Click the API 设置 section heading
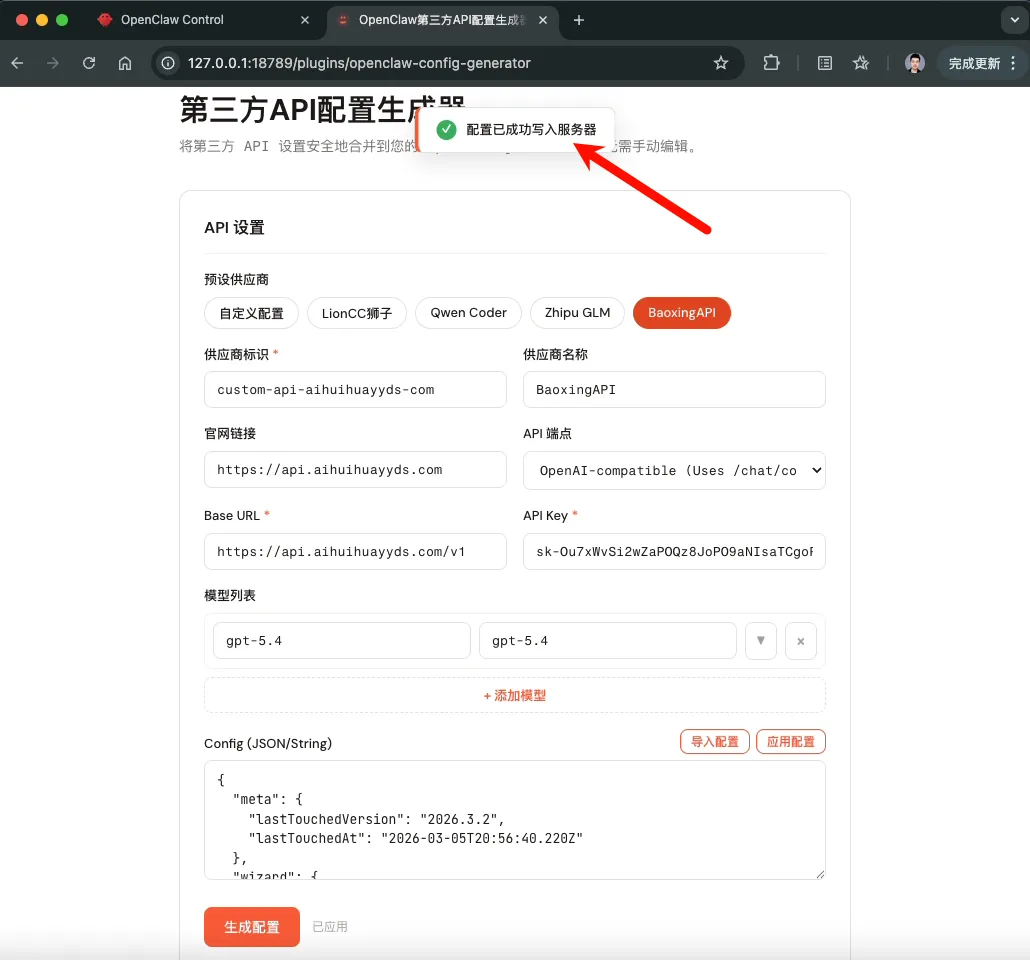 point(235,228)
